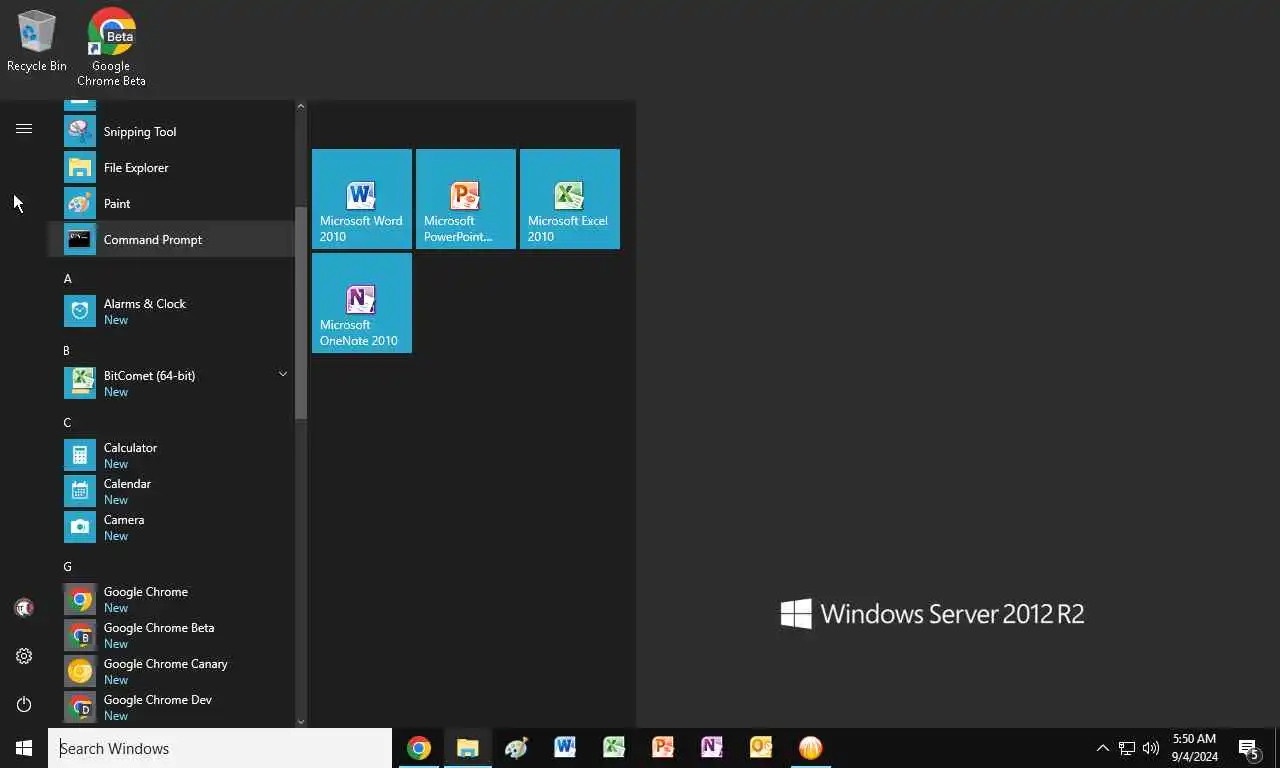Launch Google Chrome from the app list

[171, 599]
